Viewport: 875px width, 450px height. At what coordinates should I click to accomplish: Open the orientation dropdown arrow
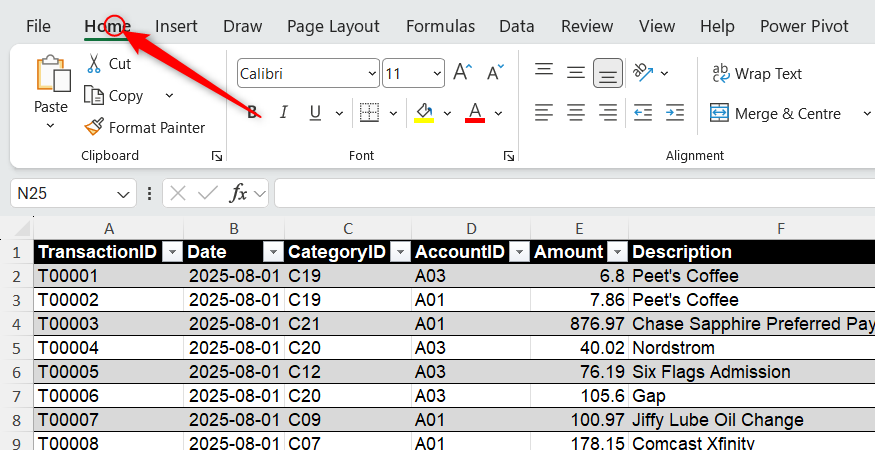pos(665,73)
